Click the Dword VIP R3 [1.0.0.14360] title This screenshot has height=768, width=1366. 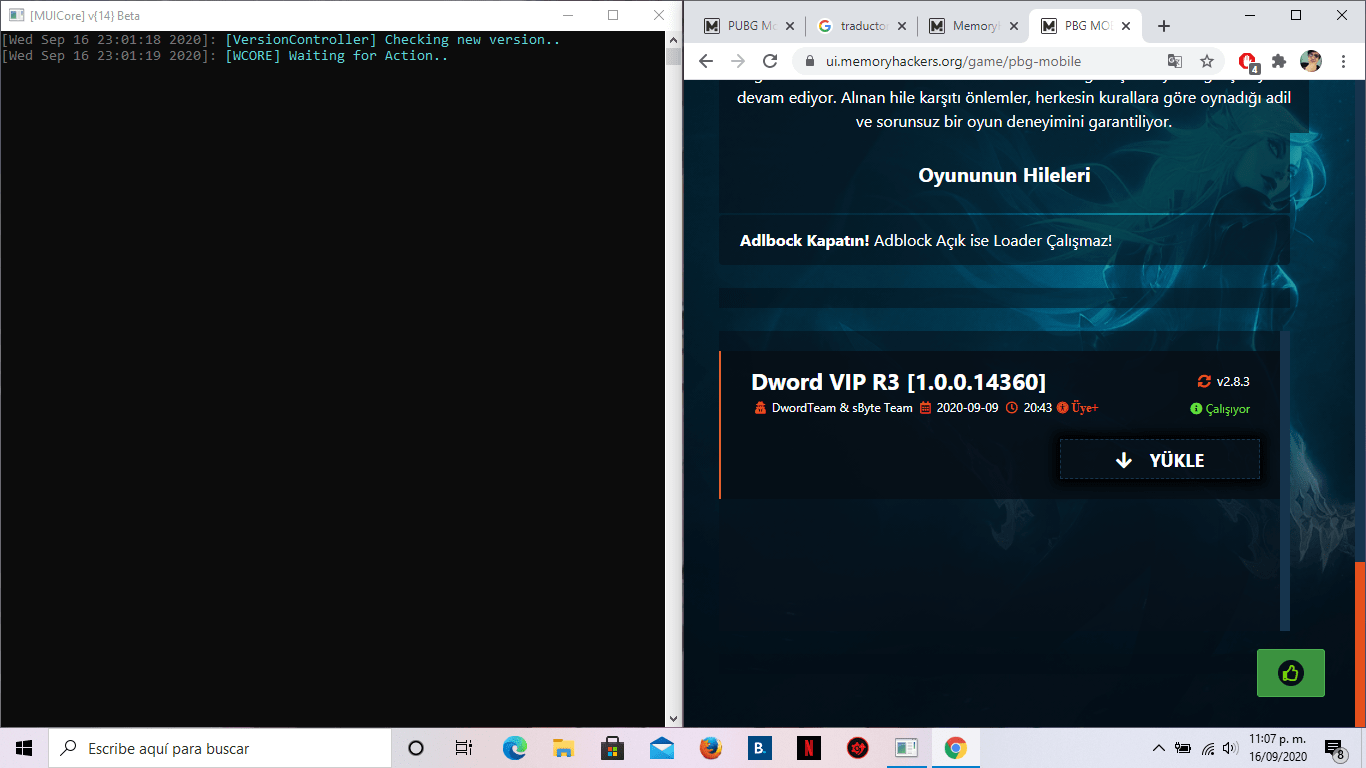(x=899, y=382)
